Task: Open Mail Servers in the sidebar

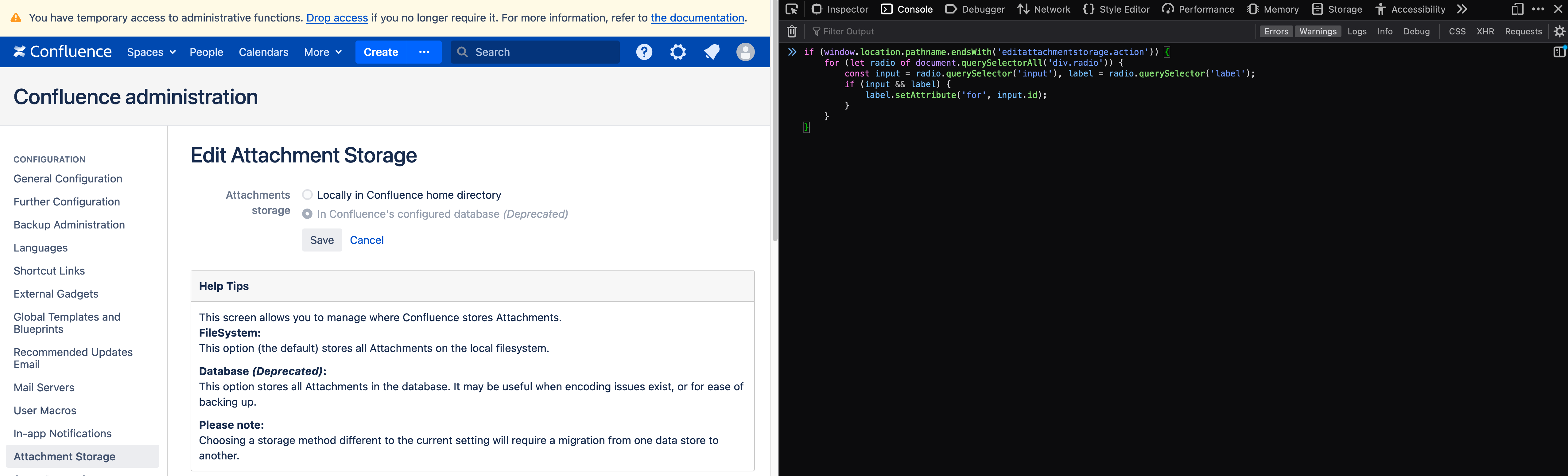Action: (44, 388)
